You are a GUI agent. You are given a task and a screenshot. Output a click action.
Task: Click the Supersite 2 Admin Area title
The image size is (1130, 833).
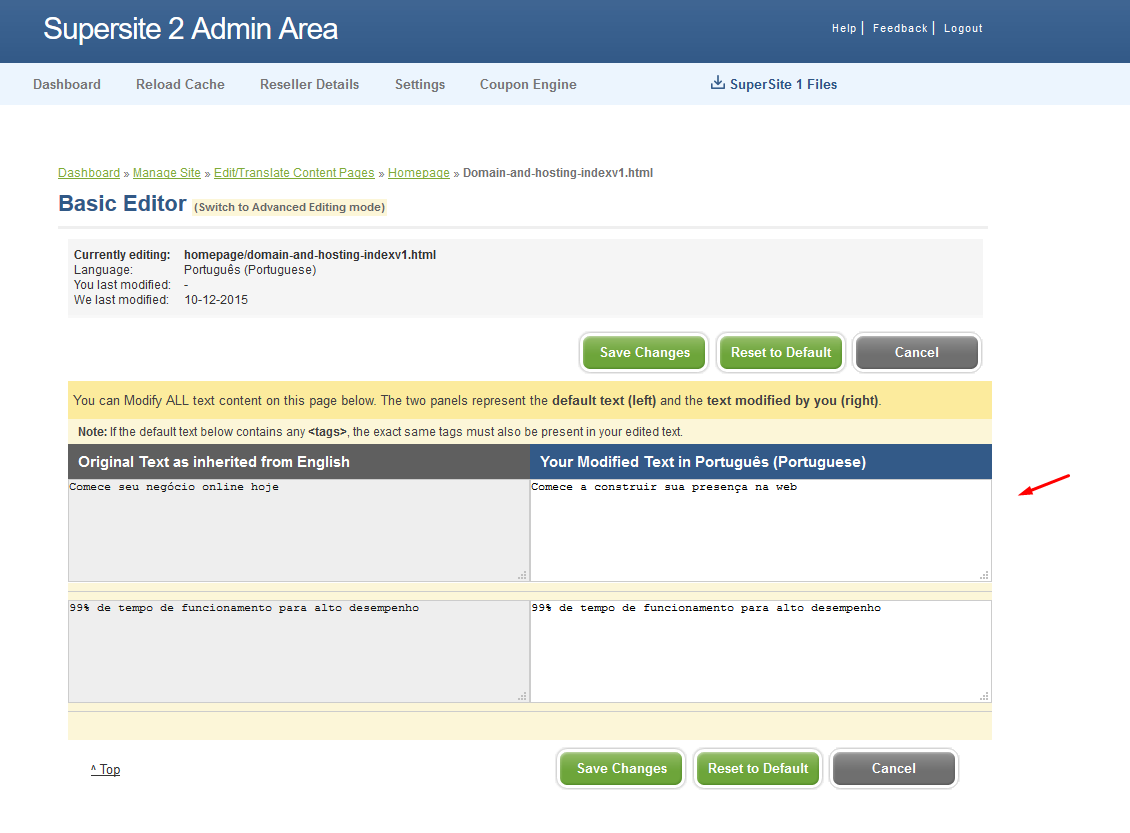(190, 29)
